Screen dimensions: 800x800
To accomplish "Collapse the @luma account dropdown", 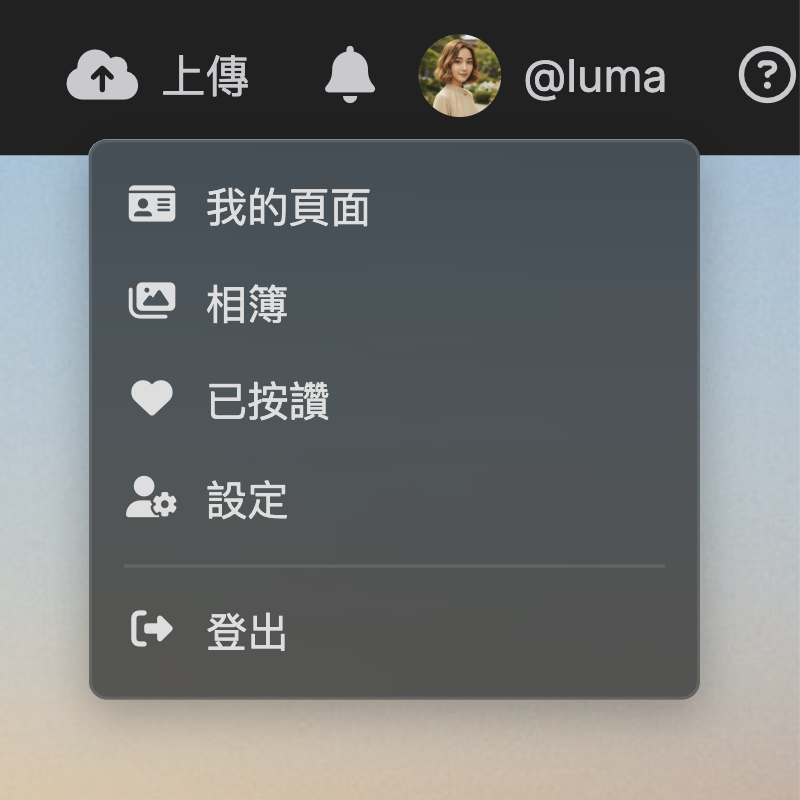I will pyautogui.click(x=595, y=77).
